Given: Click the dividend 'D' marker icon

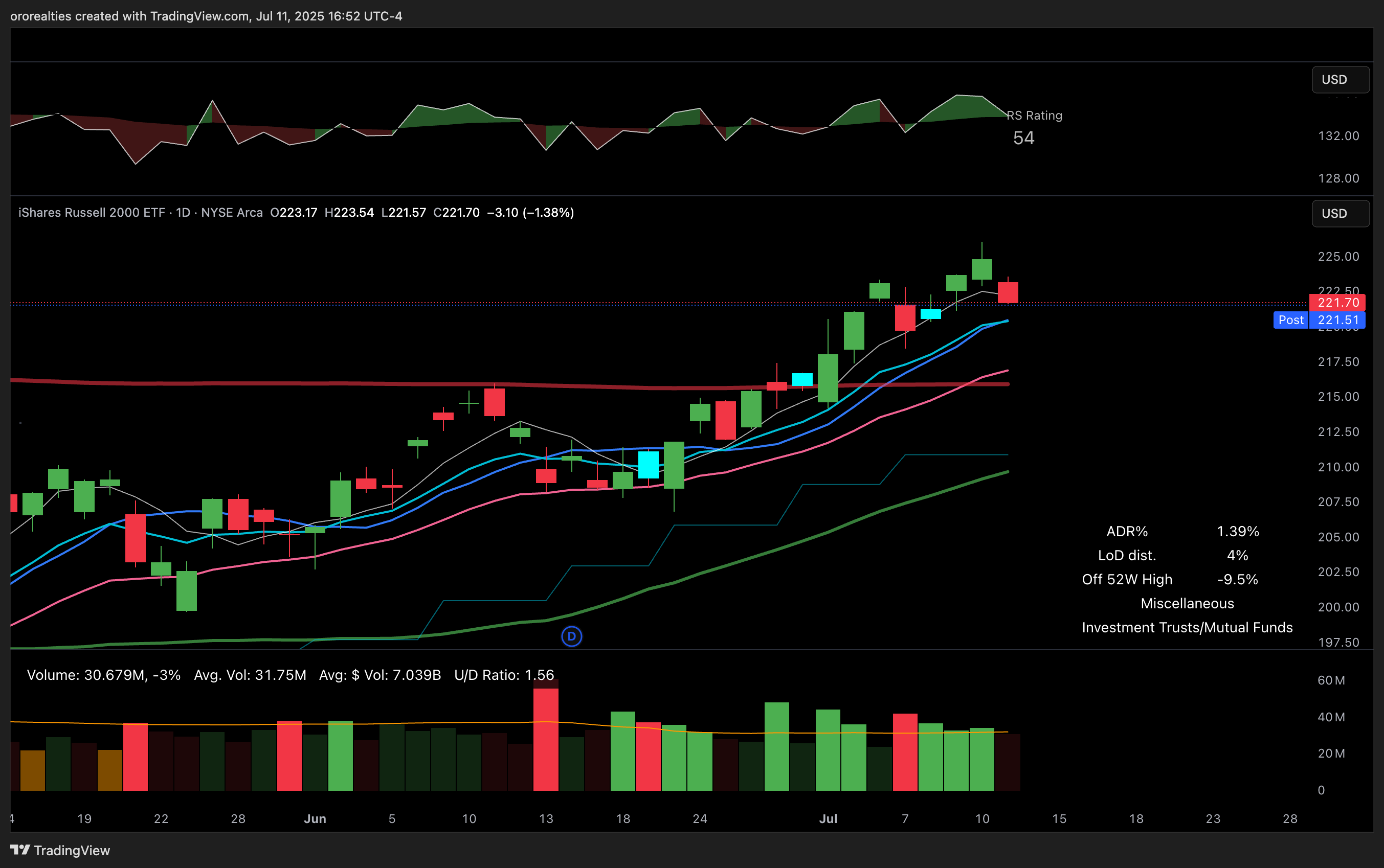Looking at the screenshot, I should pos(571,636).
